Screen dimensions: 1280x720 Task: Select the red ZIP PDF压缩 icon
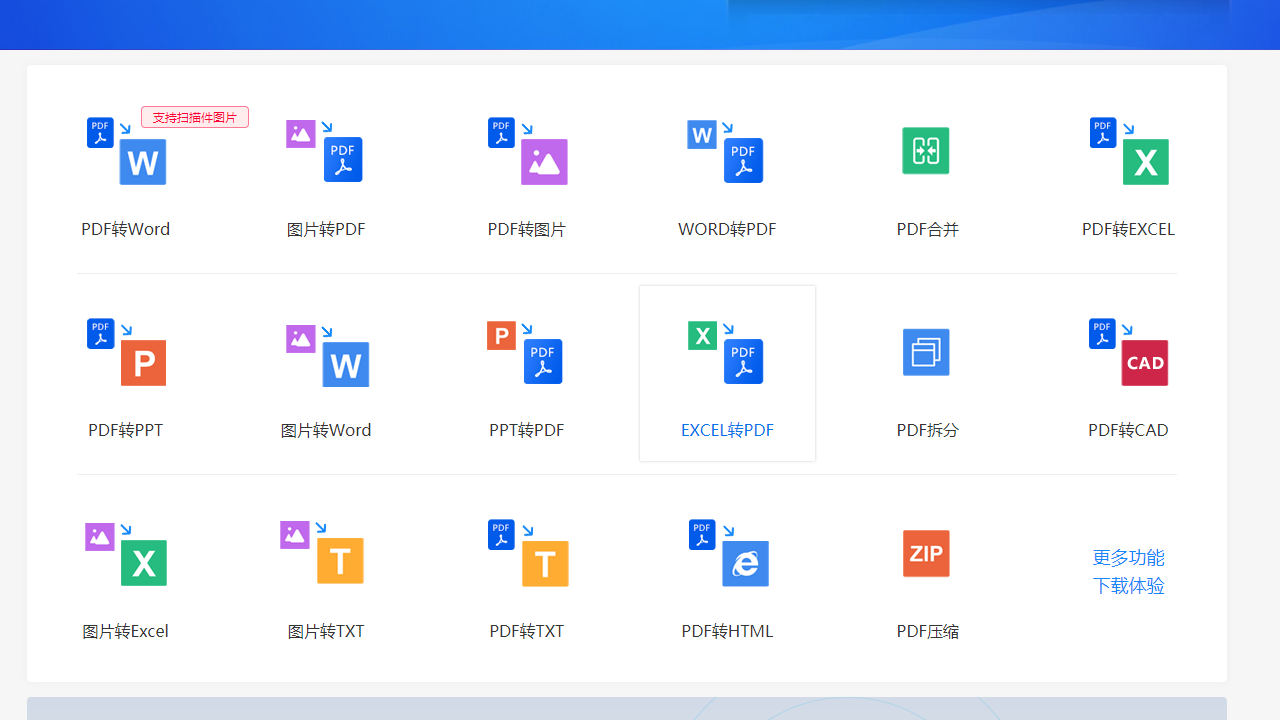tap(926, 553)
